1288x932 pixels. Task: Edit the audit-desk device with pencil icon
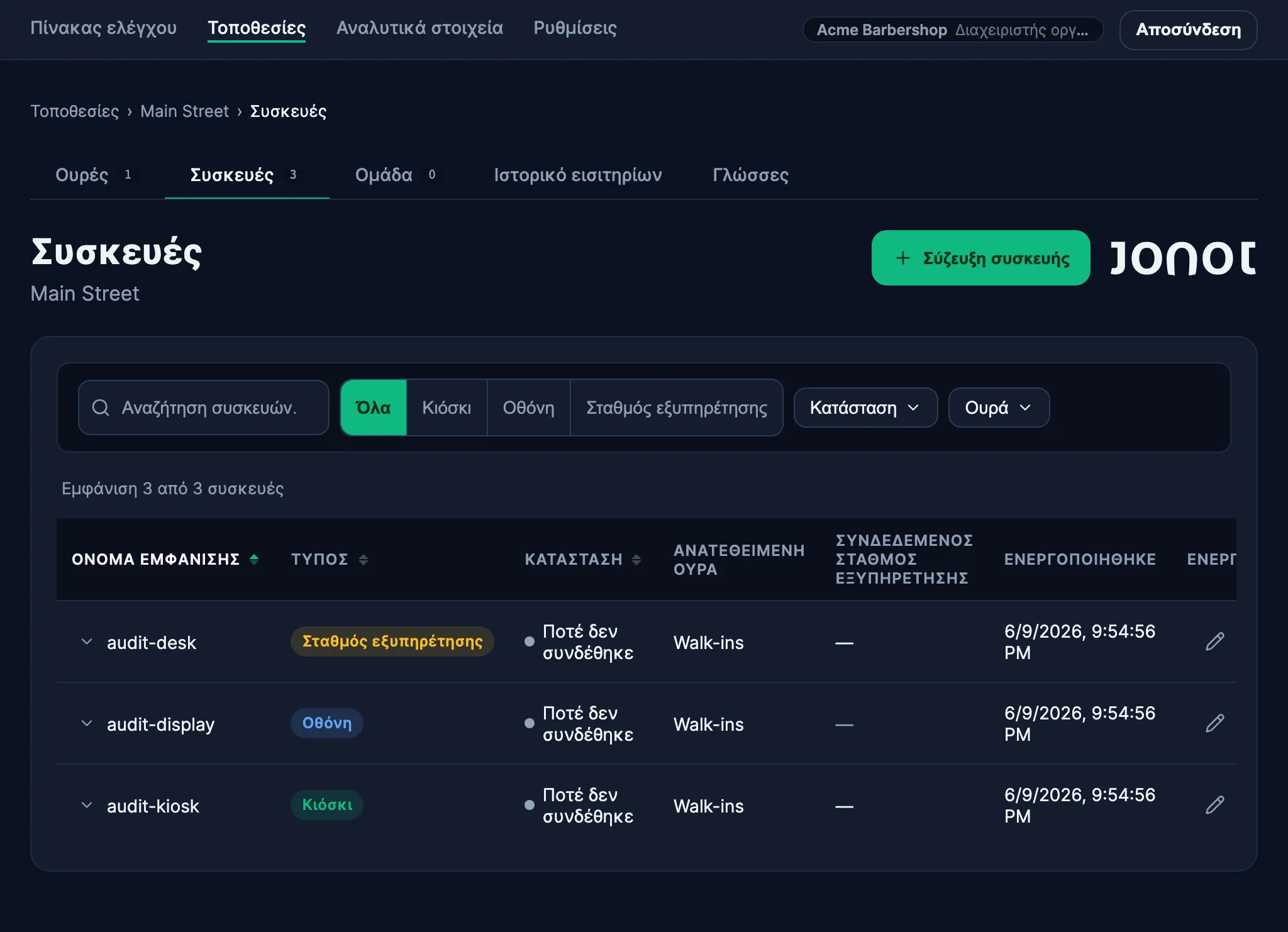point(1214,641)
